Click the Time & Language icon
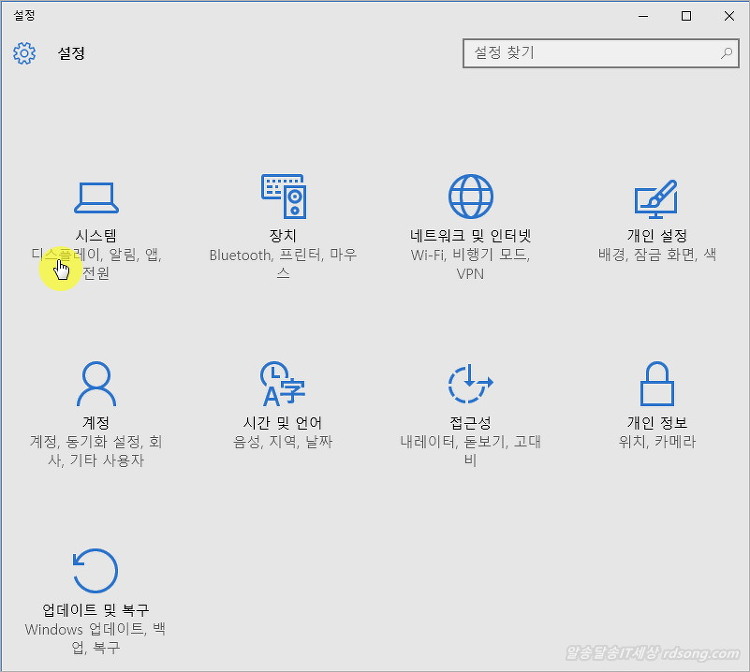 point(282,384)
